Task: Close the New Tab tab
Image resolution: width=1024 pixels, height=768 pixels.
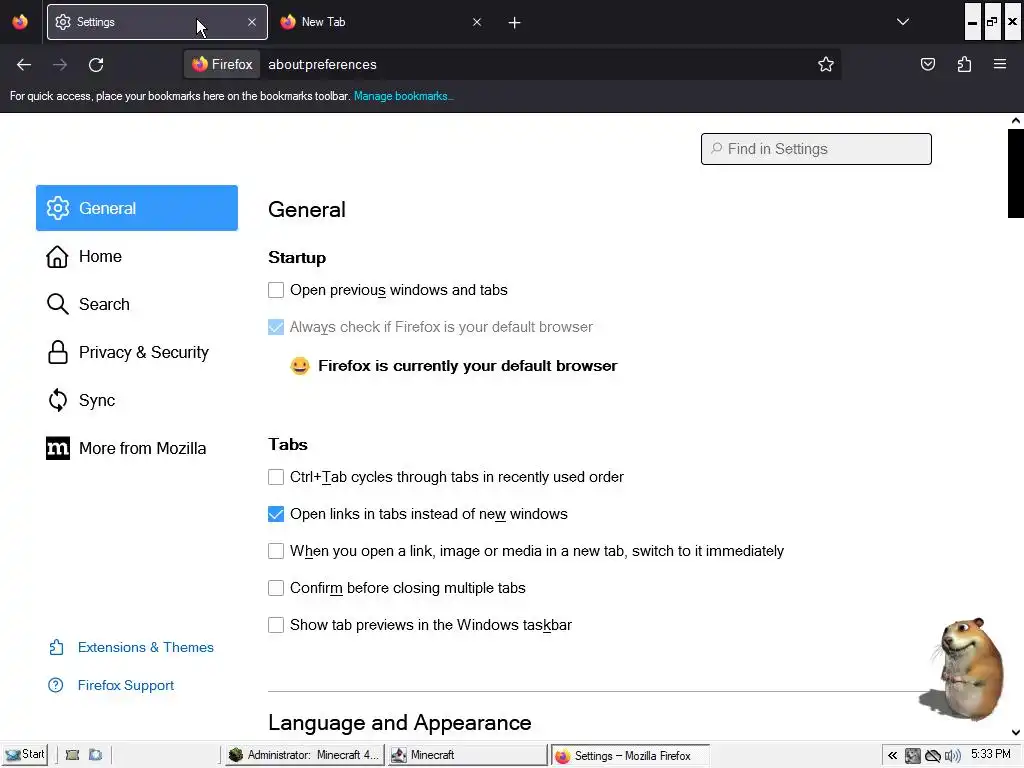Action: pos(477,22)
